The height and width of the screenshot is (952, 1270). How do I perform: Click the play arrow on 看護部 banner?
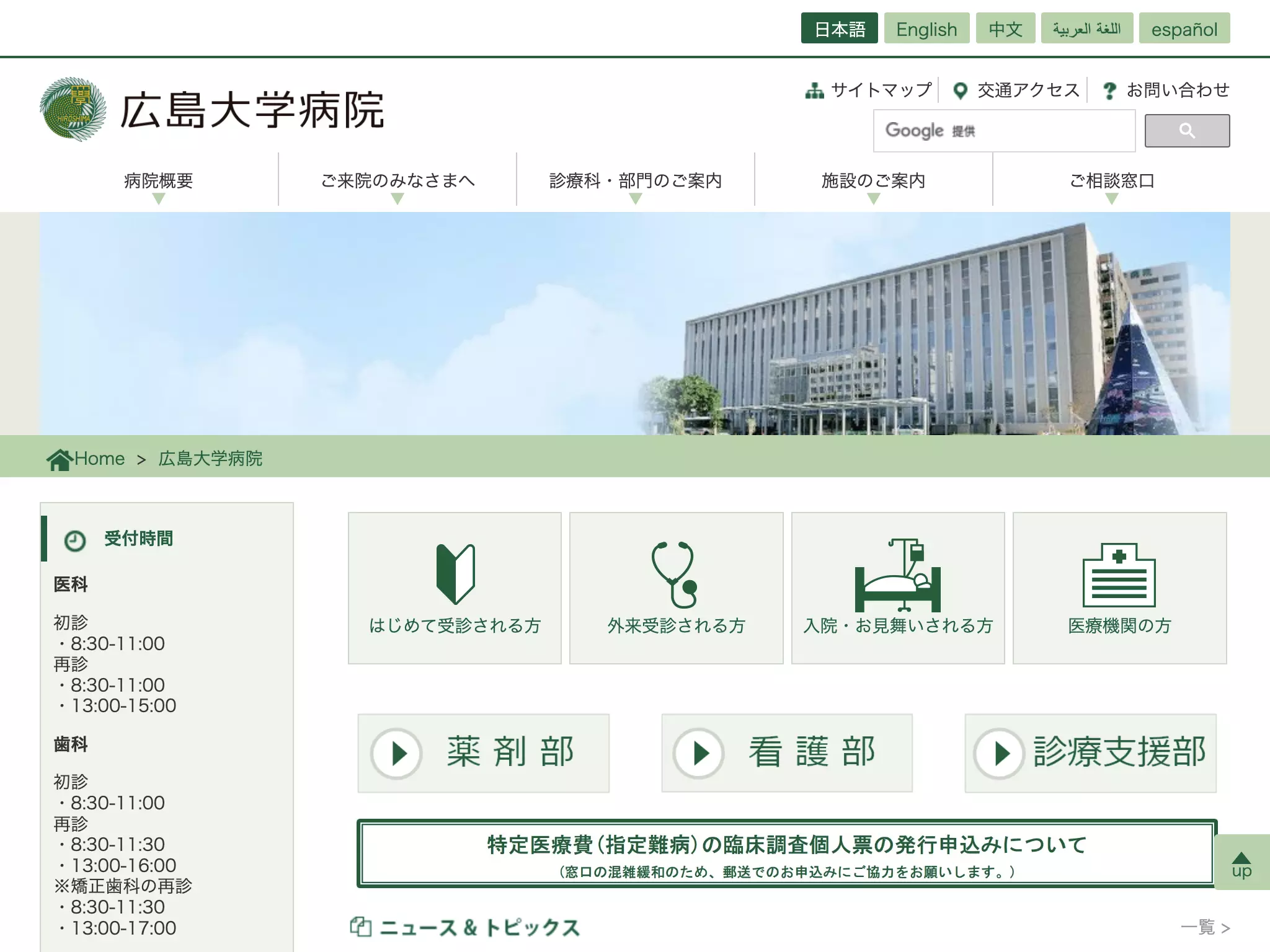(699, 753)
